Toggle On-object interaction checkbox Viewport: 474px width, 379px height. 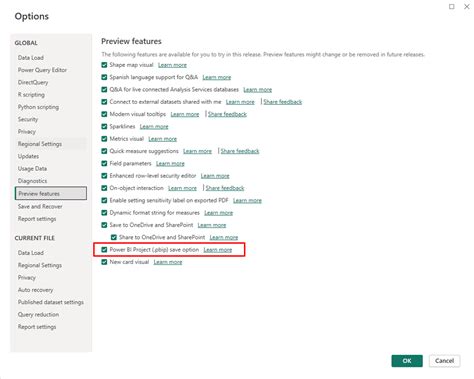coord(104,188)
